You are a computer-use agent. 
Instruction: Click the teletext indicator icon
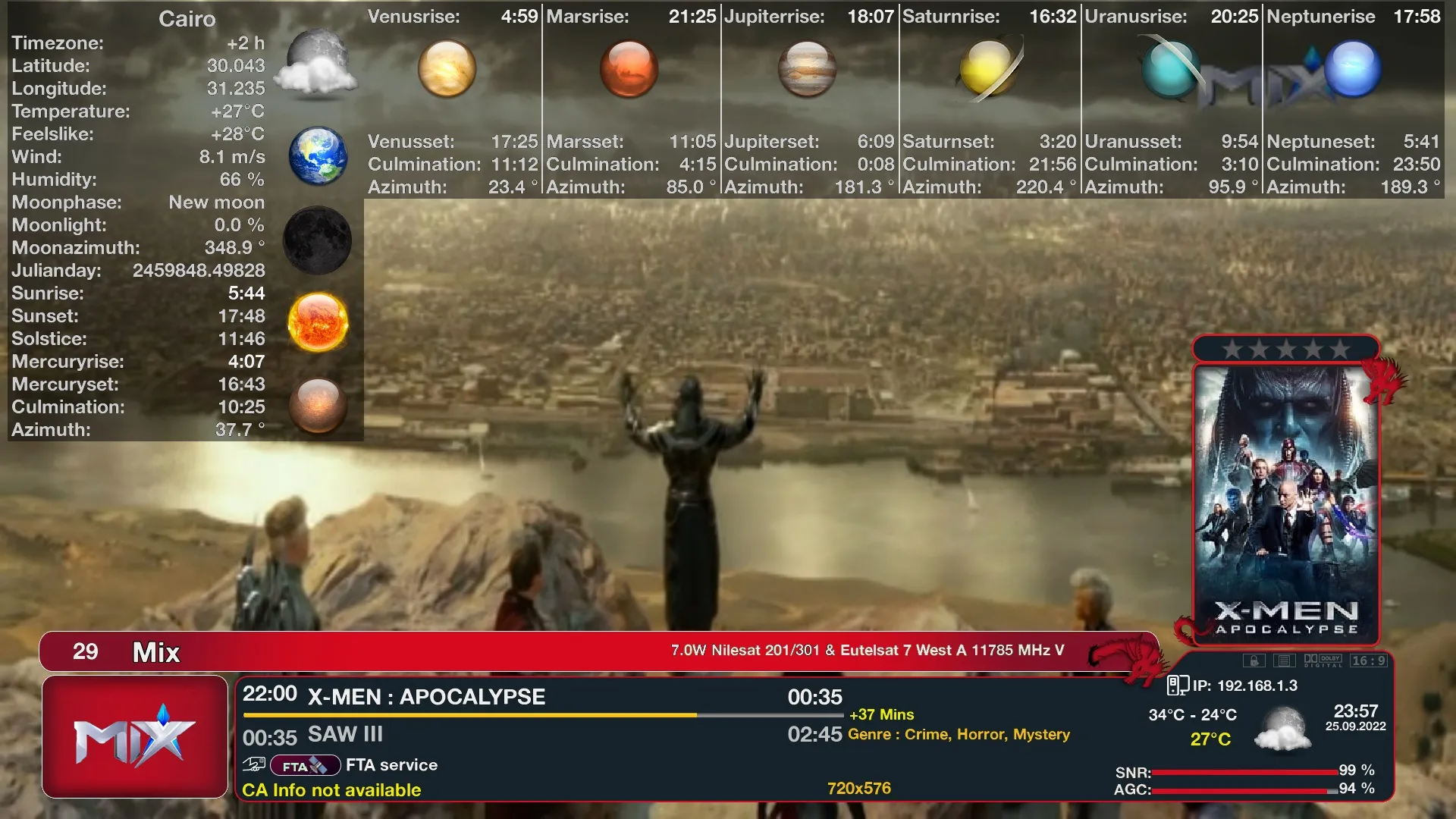coord(1284,661)
